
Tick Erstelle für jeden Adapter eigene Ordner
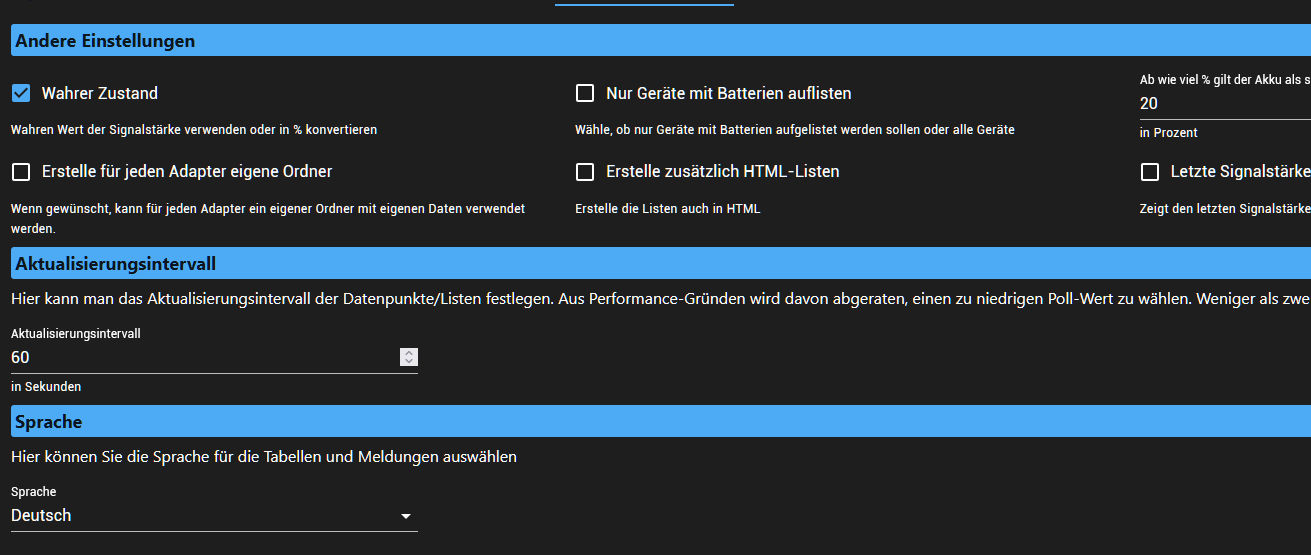pyautogui.click(x=21, y=172)
